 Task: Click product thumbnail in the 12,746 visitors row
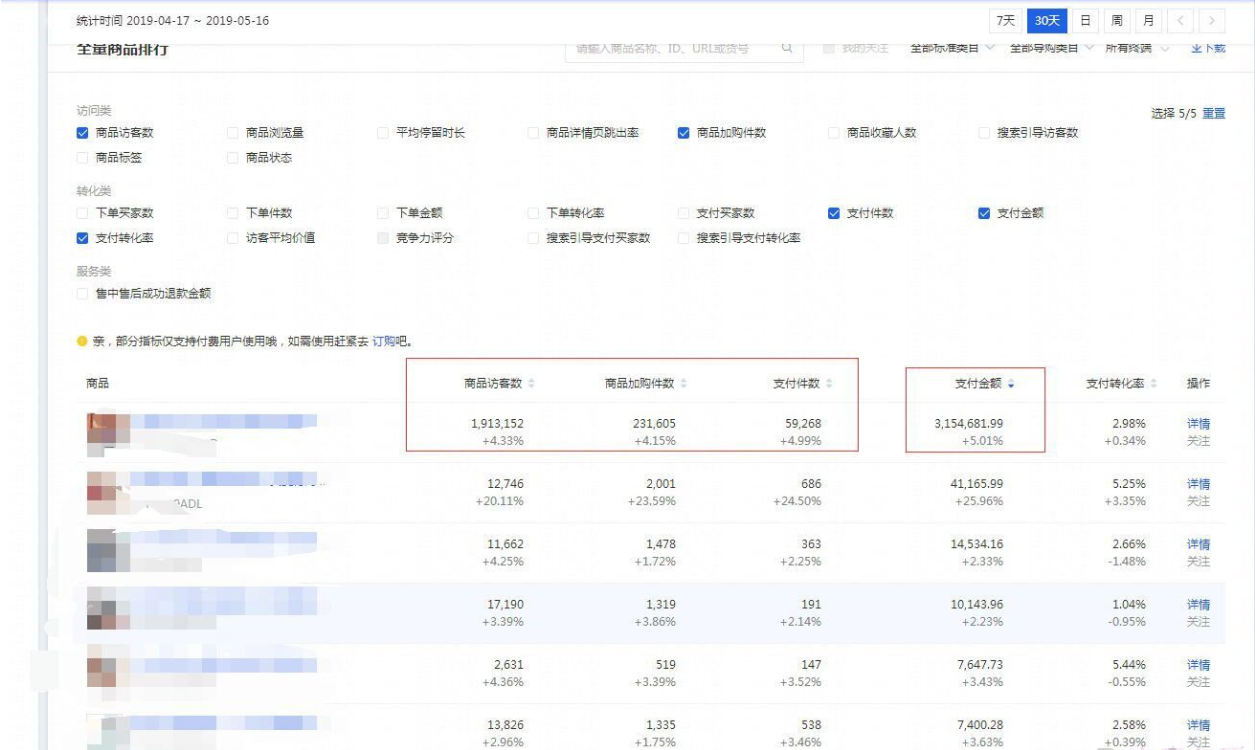(x=108, y=493)
